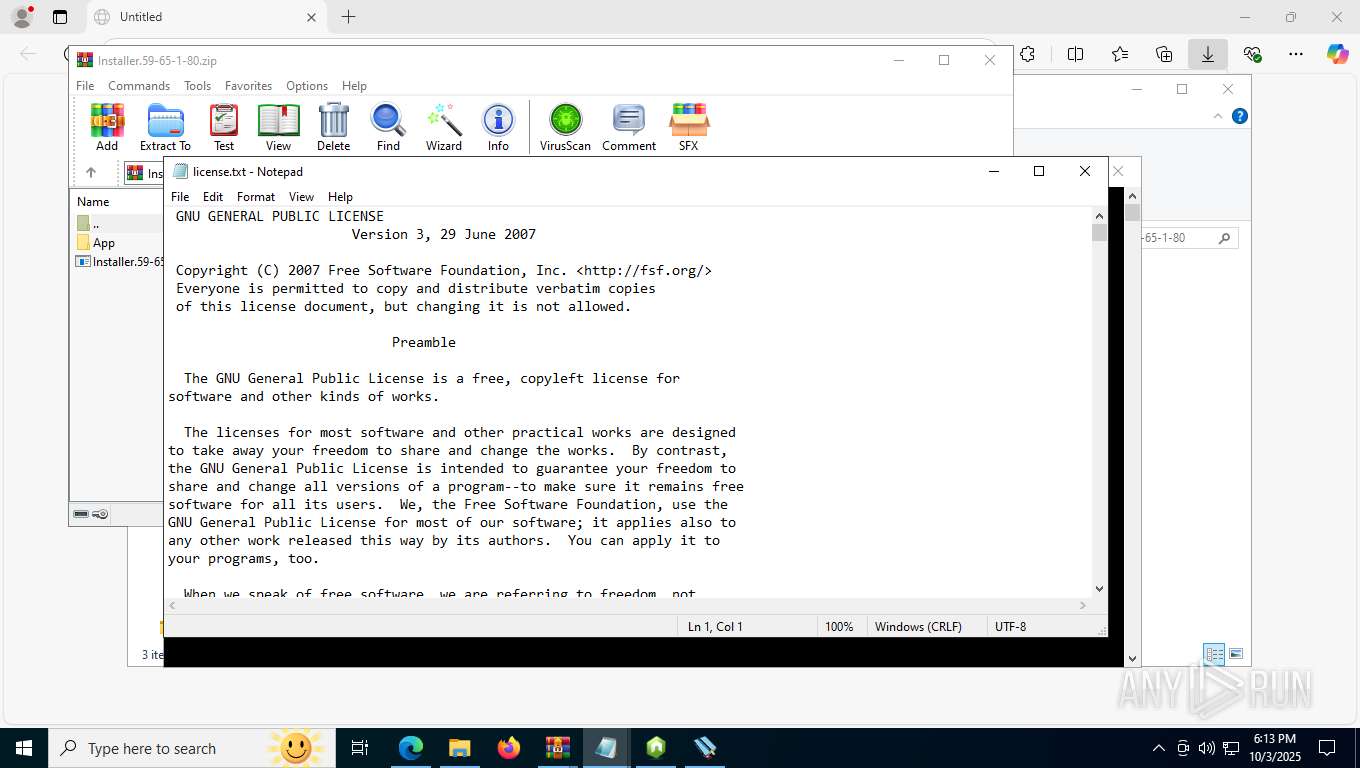
Task: Click Notepad vertical scrollbar up arrow
Action: pyautogui.click(x=1099, y=216)
